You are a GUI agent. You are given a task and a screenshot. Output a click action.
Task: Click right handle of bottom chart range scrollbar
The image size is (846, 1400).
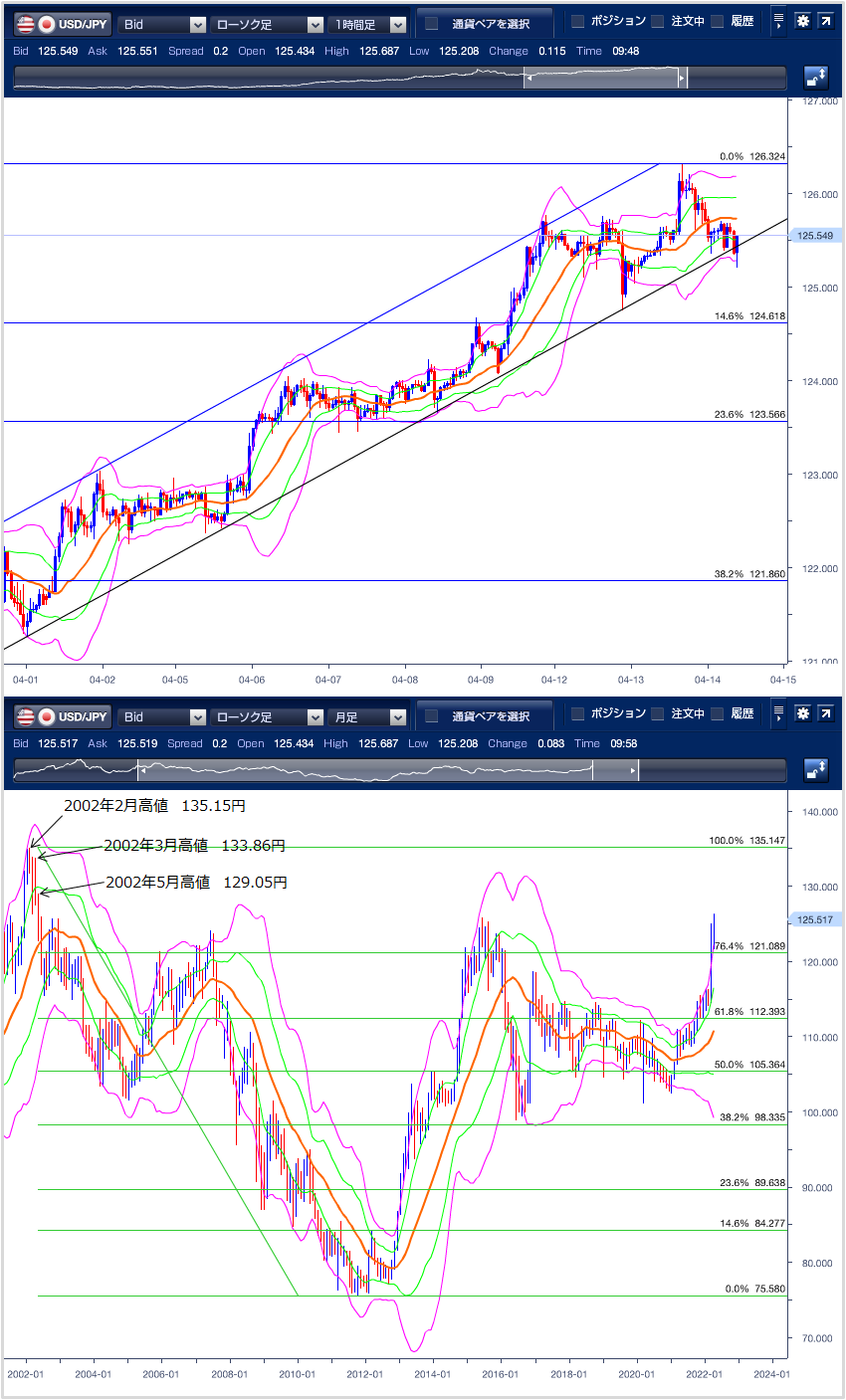[x=633, y=771]
